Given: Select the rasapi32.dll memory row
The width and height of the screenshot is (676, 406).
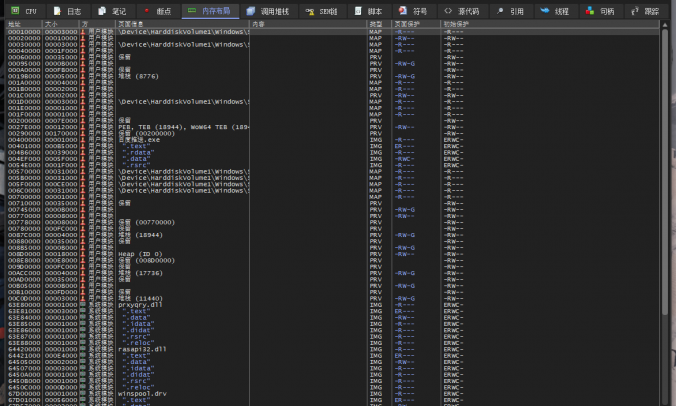Looking at the screenshot, I should pyautogui.click(x=142, y=349).
